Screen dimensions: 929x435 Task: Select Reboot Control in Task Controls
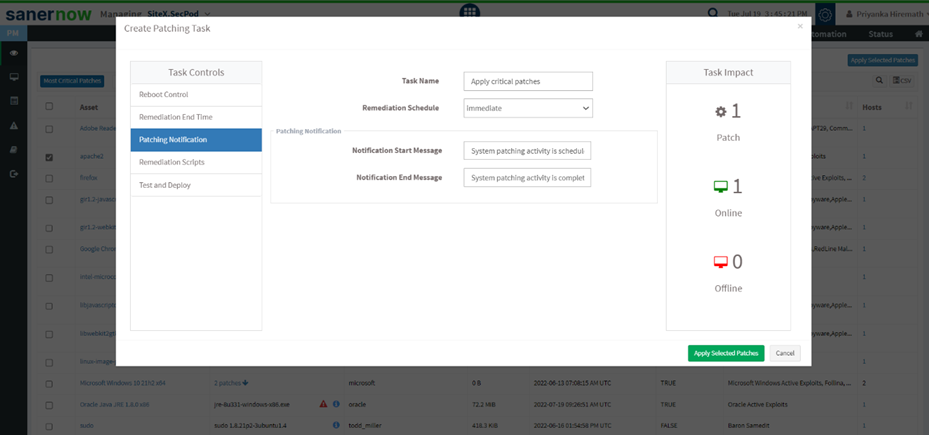[196, 95]
